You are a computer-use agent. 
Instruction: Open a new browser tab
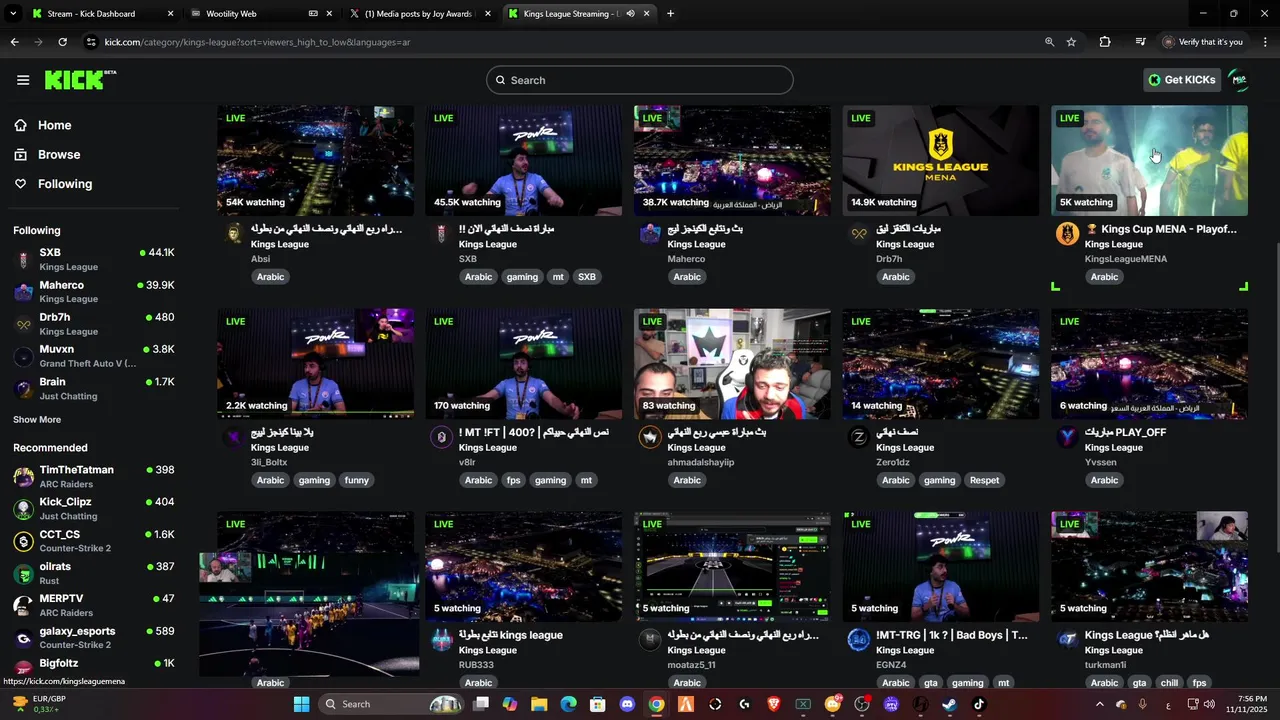pos(670,14)
